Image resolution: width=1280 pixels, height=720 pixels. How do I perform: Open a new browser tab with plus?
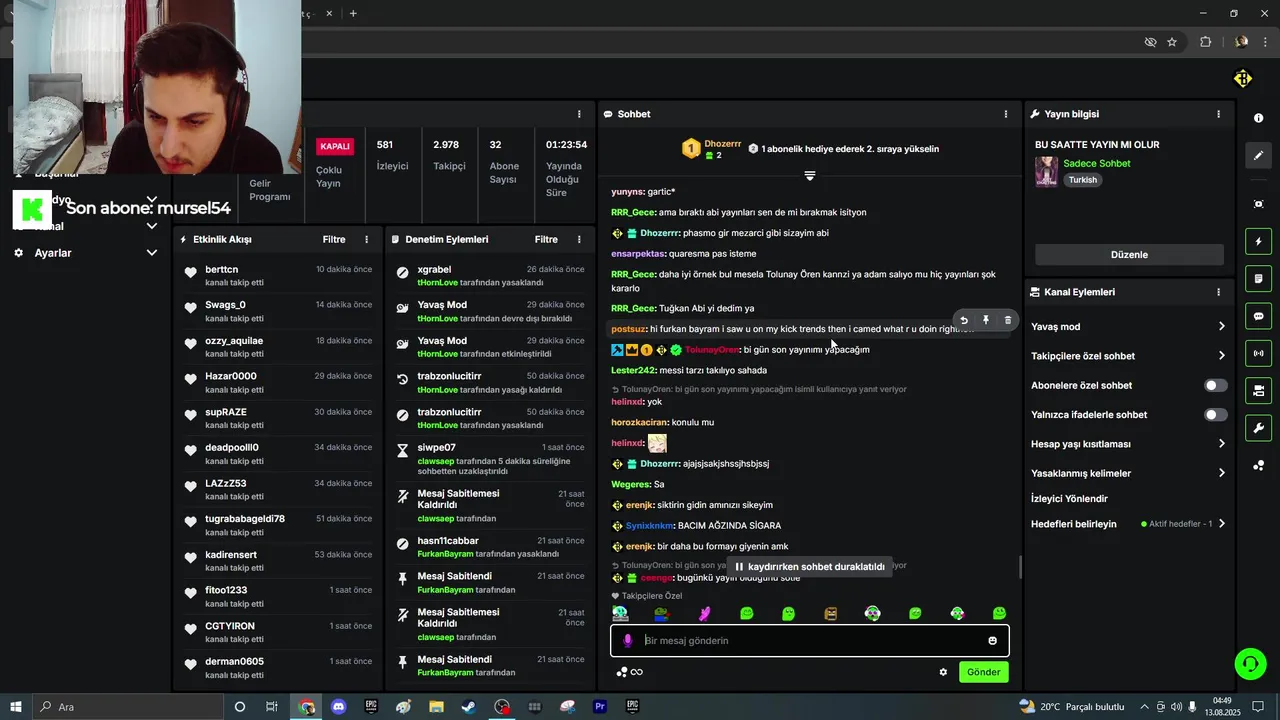coord(353,13)
